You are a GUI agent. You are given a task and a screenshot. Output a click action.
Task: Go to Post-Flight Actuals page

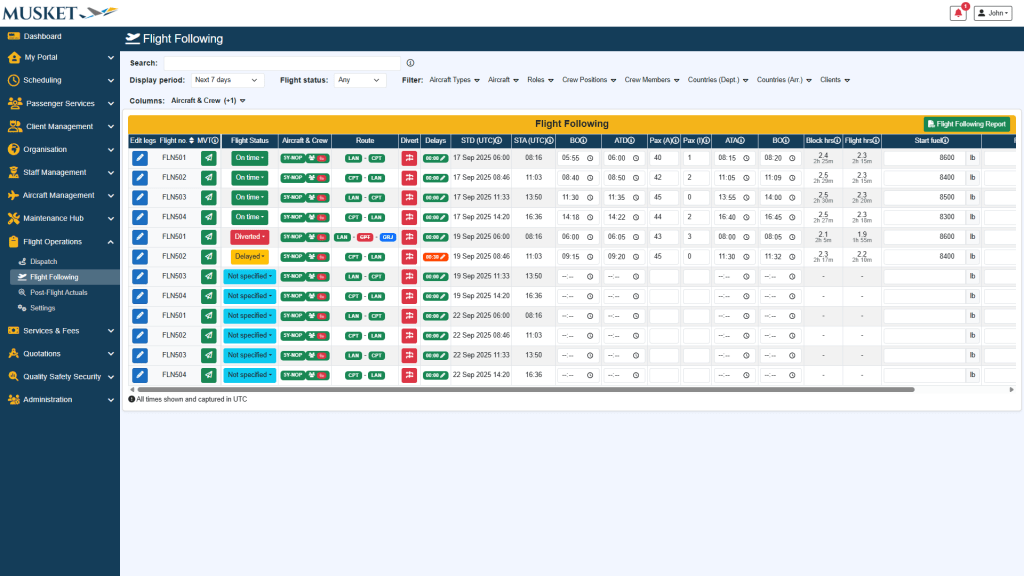click(x=62, y=292)
